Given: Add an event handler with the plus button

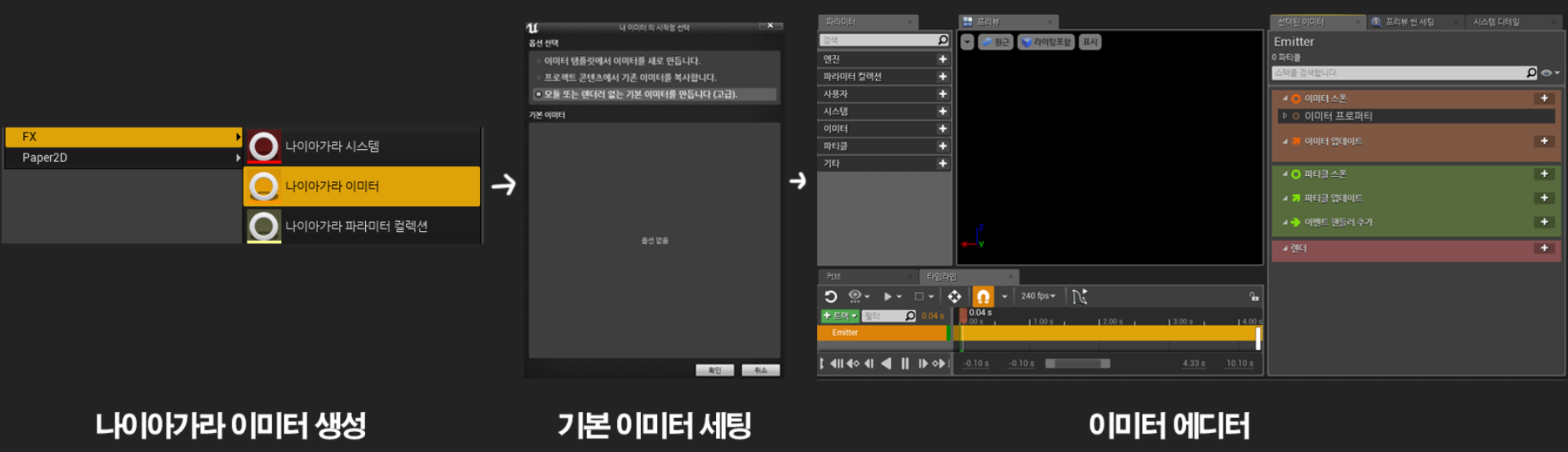Looking at the screenshot, I should click(1545, 223).
